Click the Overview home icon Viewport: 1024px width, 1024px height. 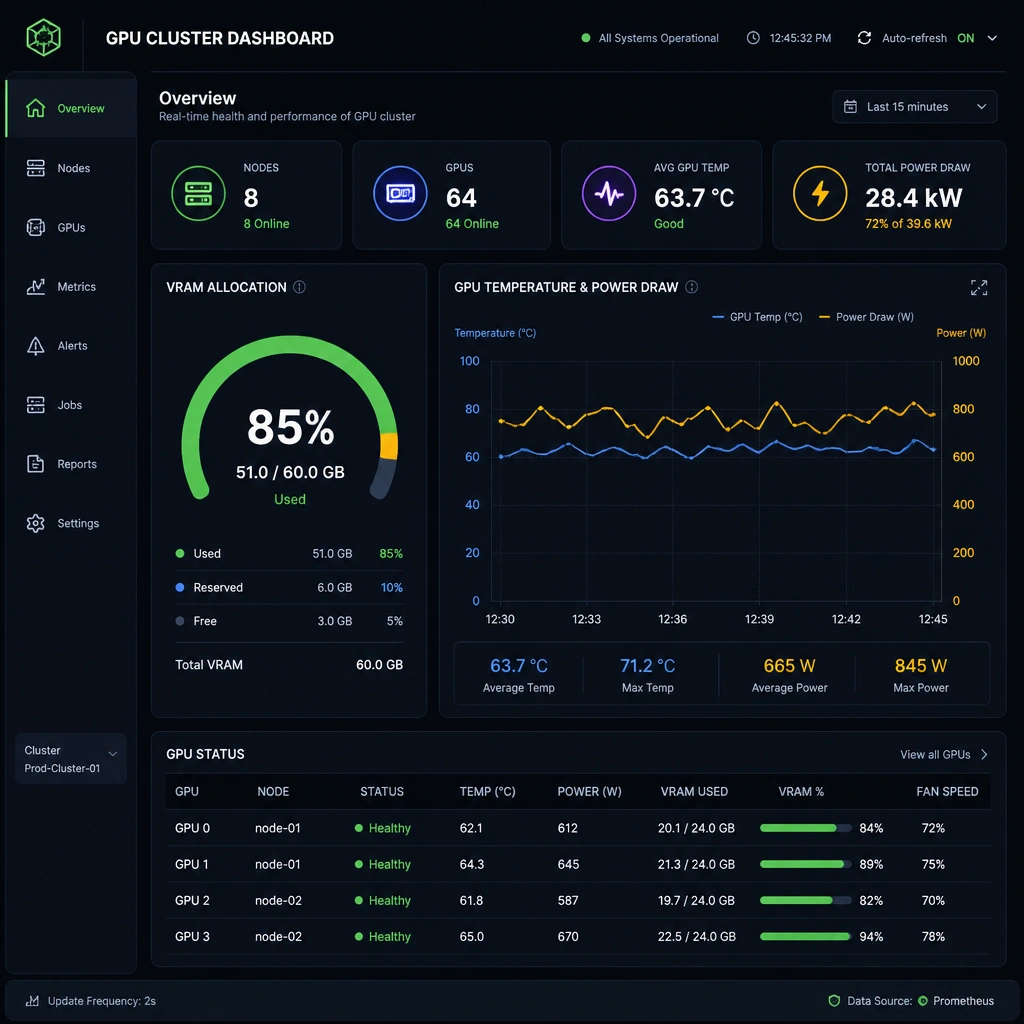36,108
